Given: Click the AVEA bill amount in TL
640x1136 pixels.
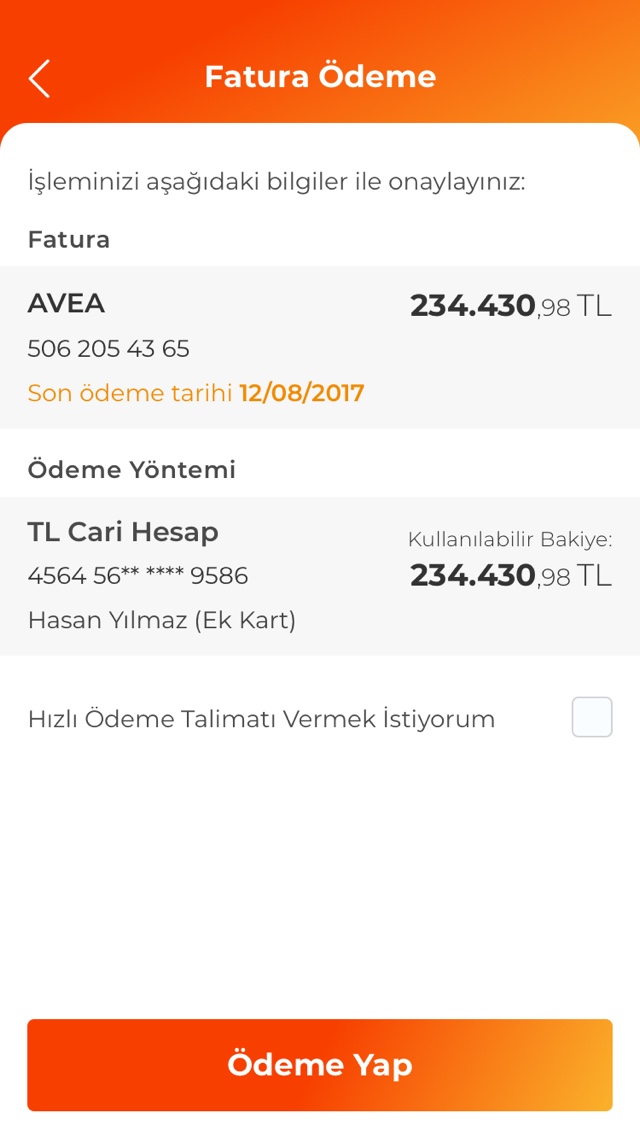Looking at the screenshot, I should 510,306.
